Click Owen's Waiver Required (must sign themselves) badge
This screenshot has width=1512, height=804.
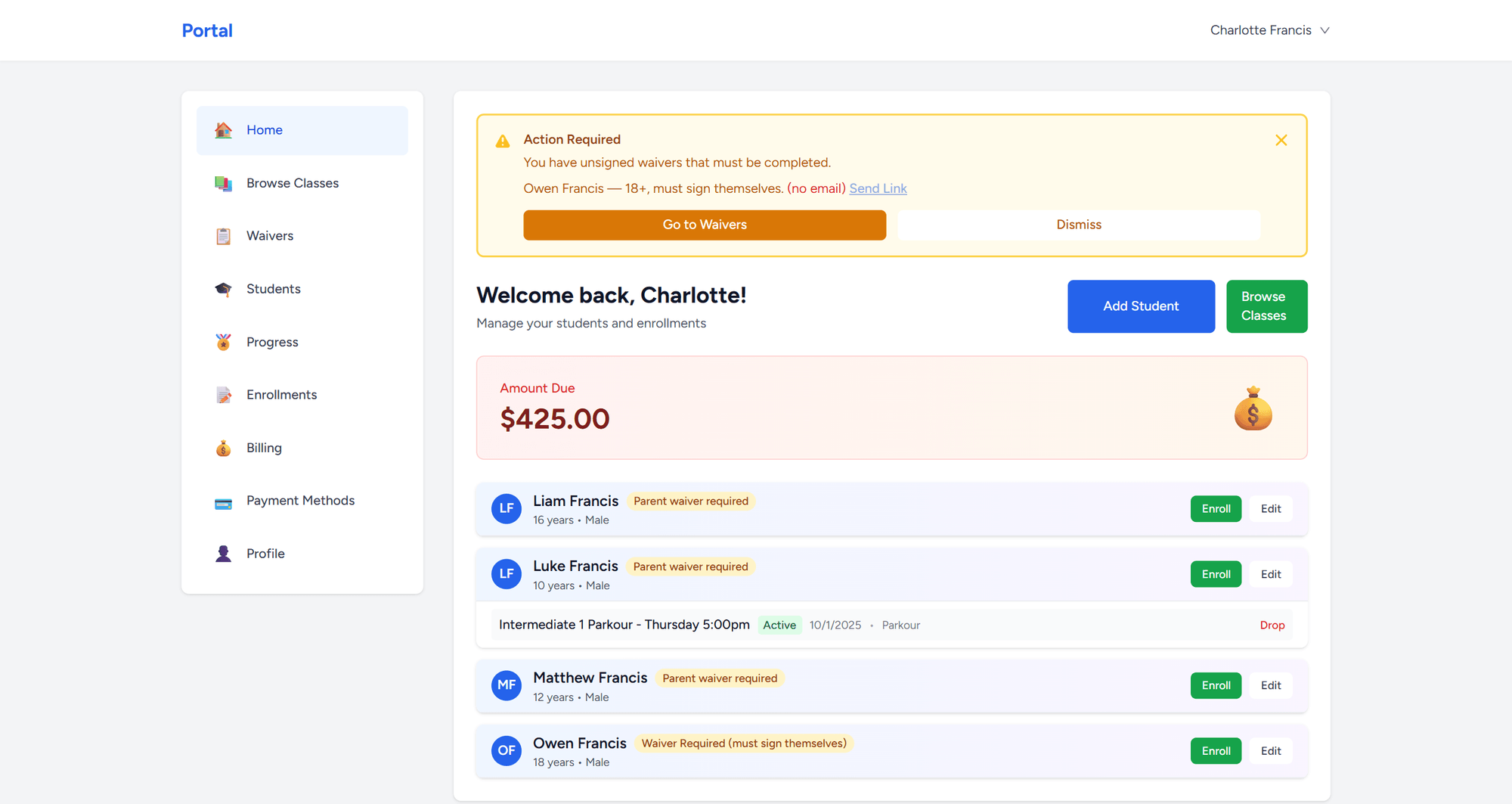(744, 743)
